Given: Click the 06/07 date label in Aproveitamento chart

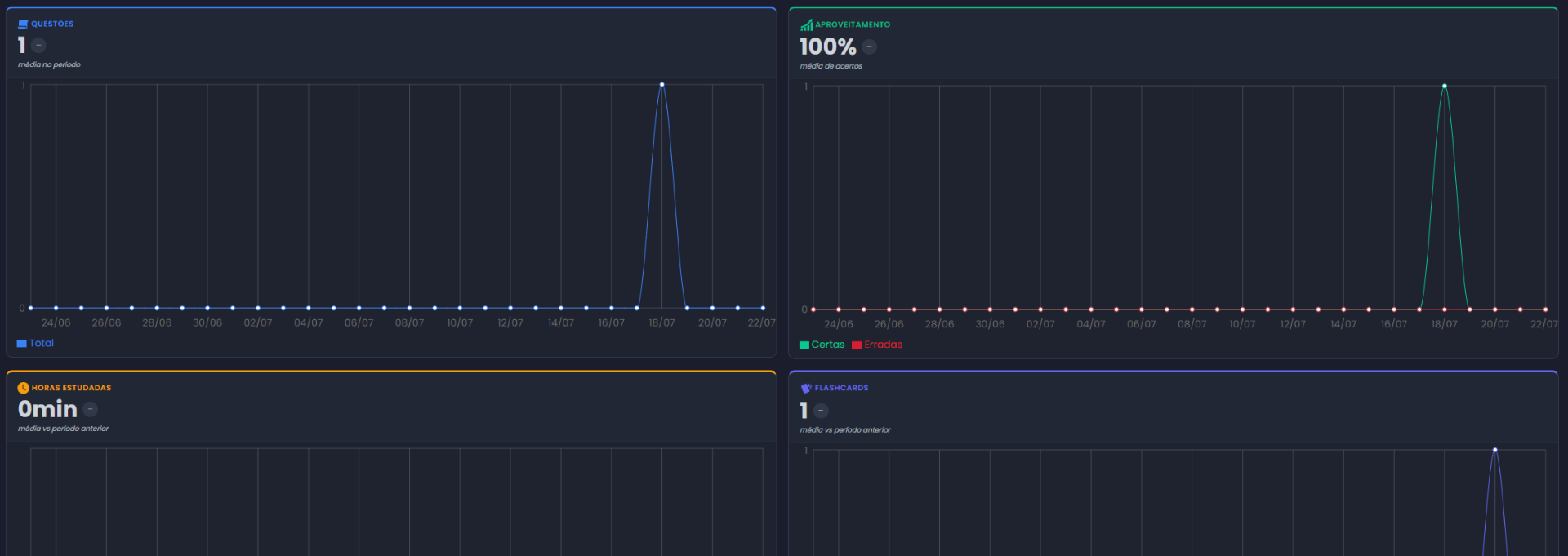Looking at the screenshot, I should pyautogui.click(x=1142, y=325).
